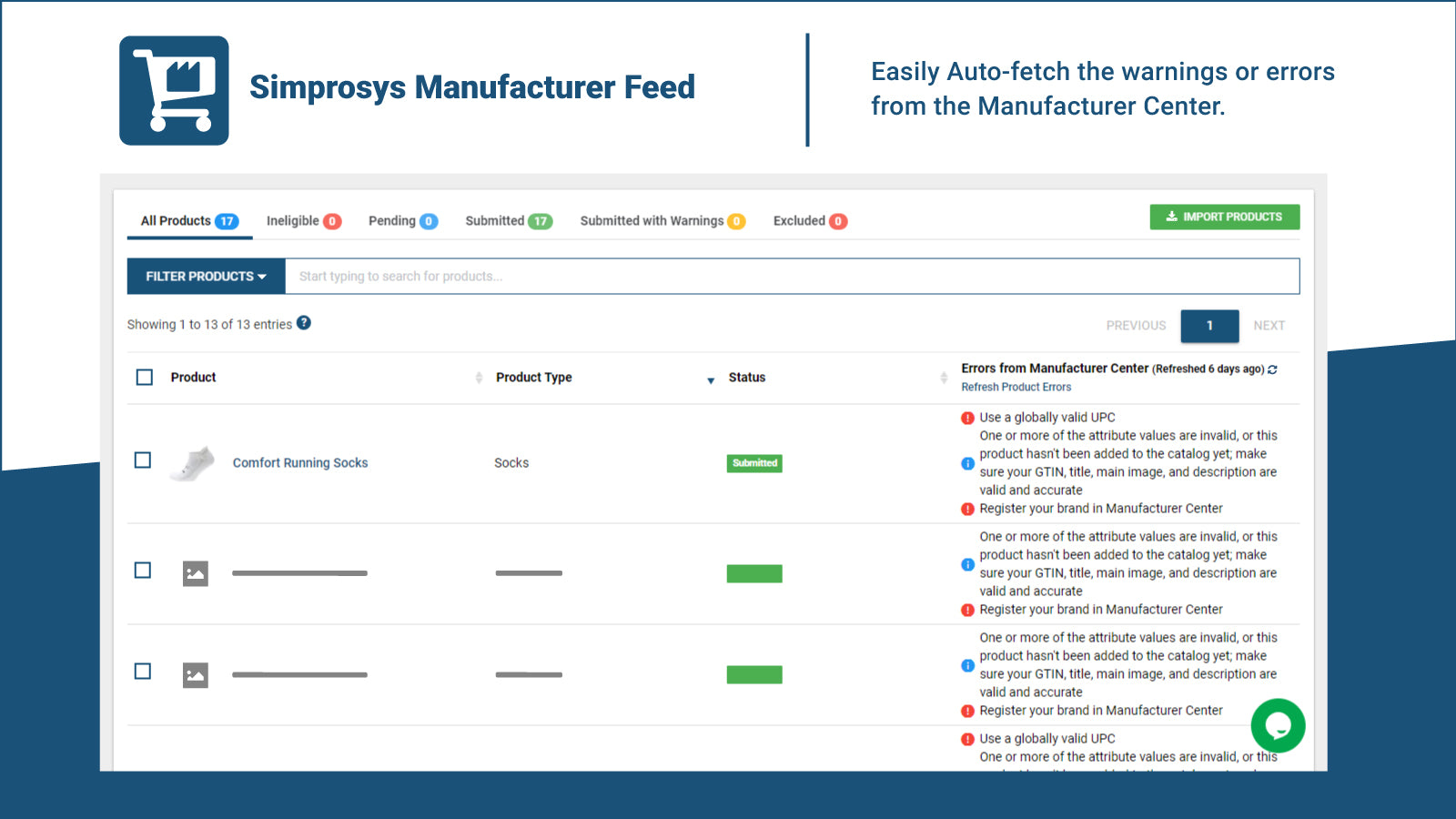
Task: Click the image placeholder icon in third product row
Action: [195, 674]
